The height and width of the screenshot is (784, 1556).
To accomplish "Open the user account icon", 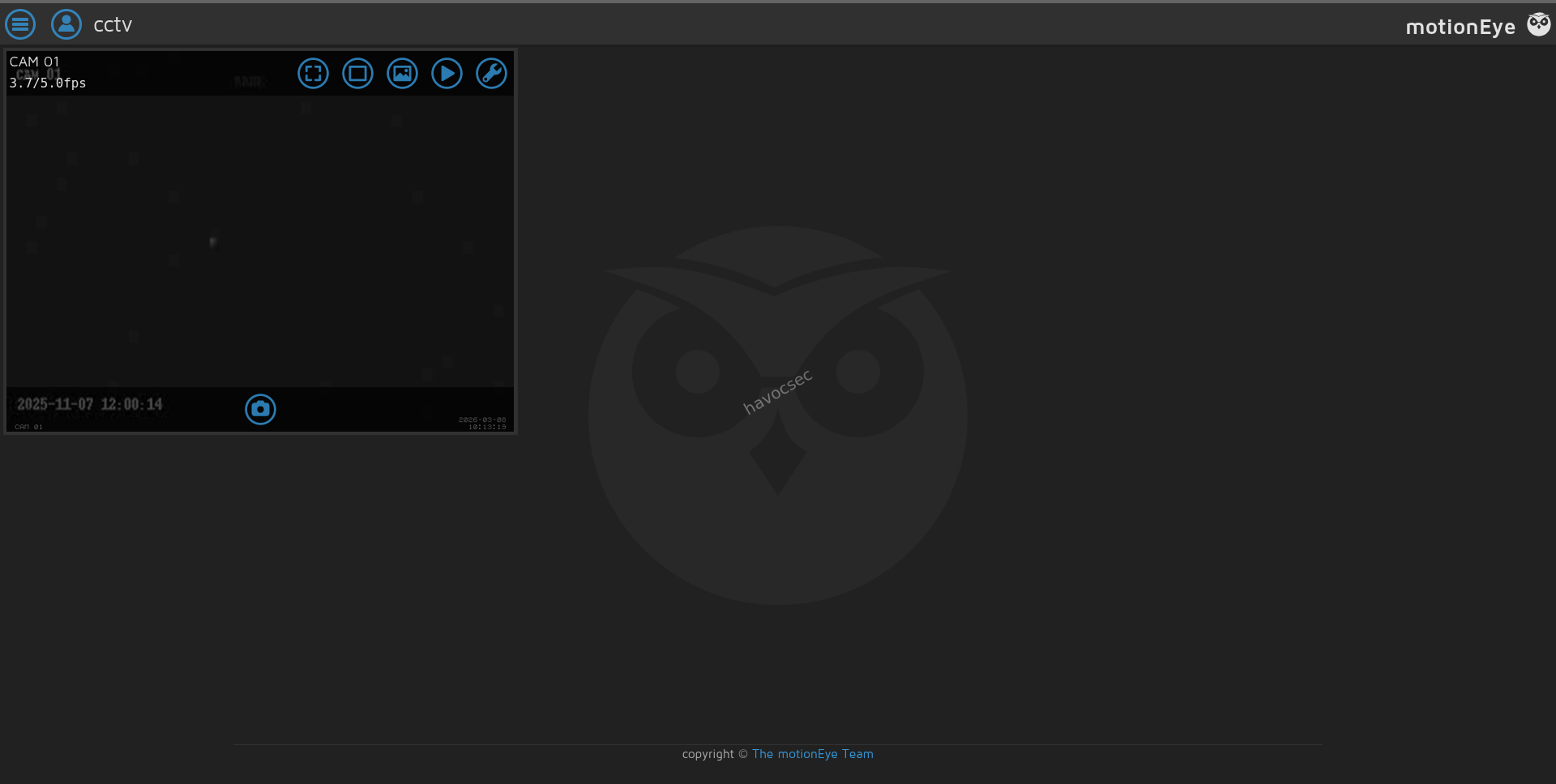I will point(66,24).
